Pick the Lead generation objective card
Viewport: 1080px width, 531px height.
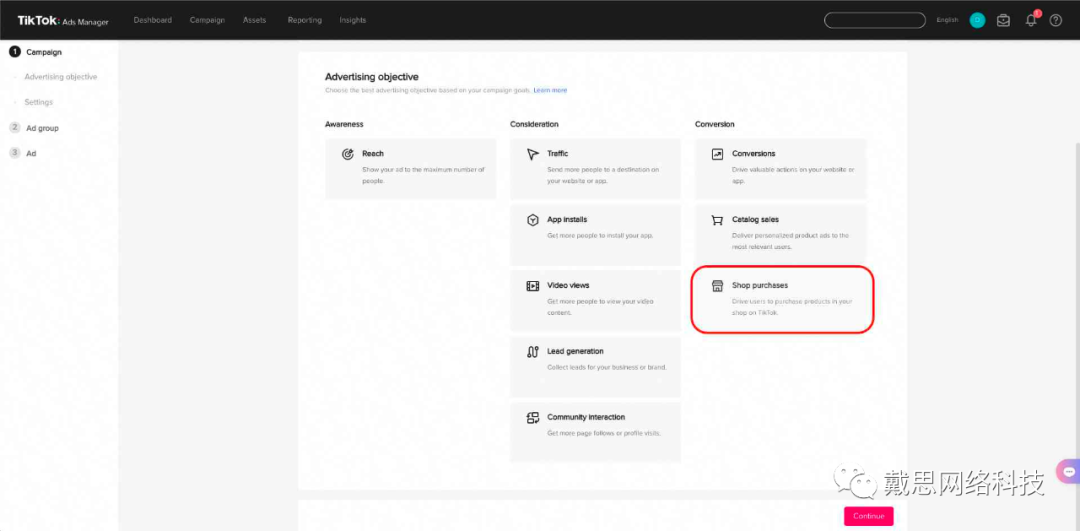595,366
